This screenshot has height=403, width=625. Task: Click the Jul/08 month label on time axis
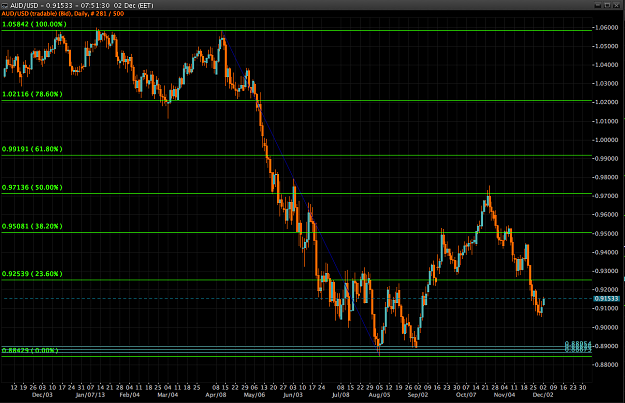point(340,395)
